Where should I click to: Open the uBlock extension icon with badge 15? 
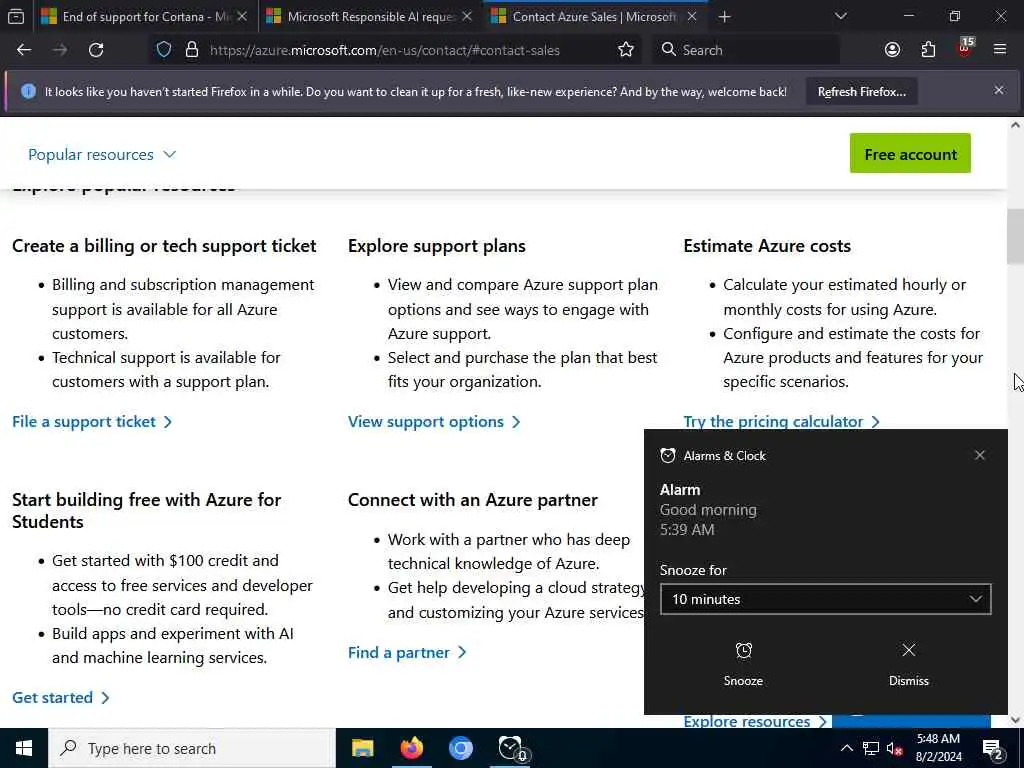pos(965,48)
